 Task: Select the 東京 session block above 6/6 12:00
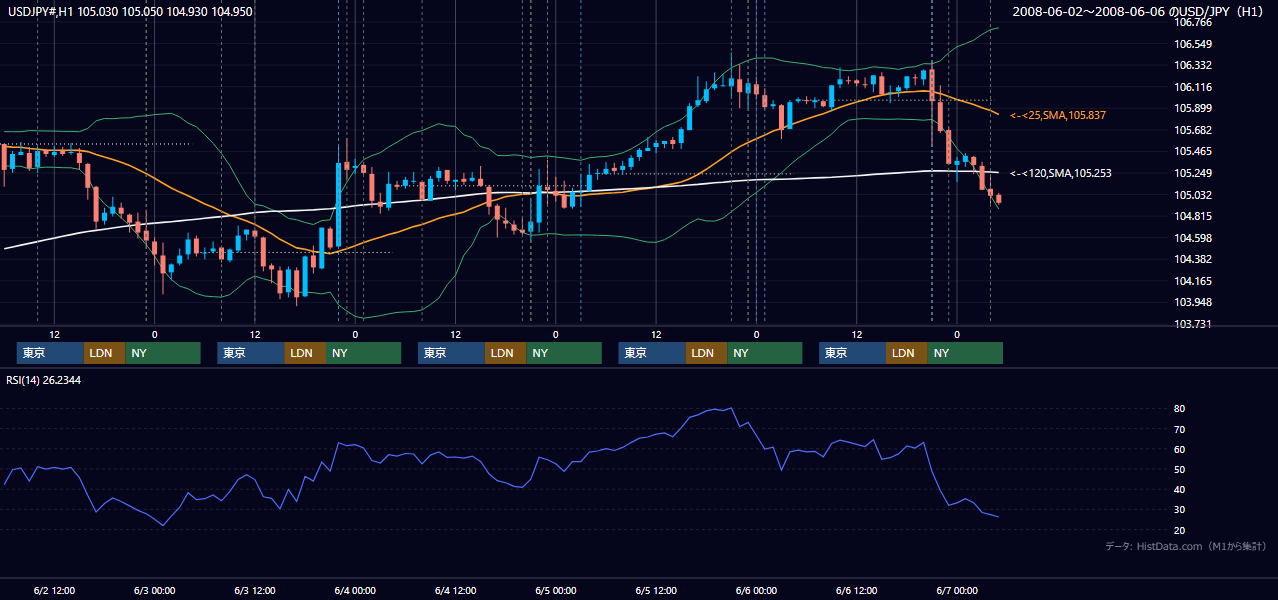(x=852, y=353)
